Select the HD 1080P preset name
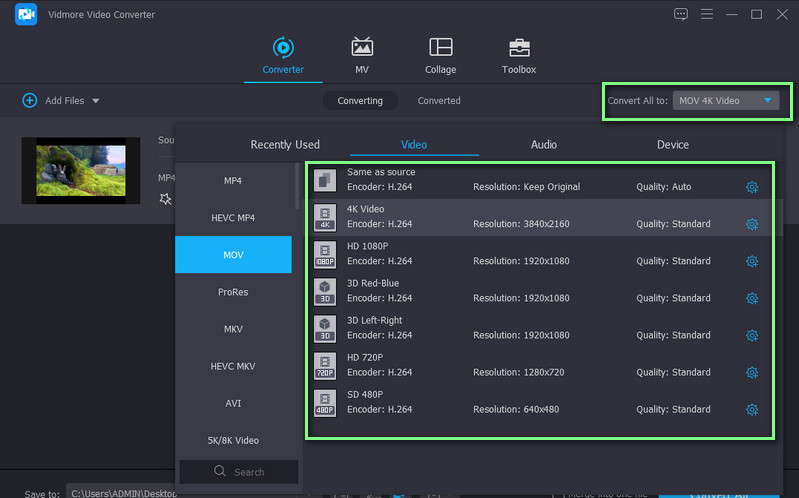The width and height of the screenshot is (799, 498). (367, 246)
